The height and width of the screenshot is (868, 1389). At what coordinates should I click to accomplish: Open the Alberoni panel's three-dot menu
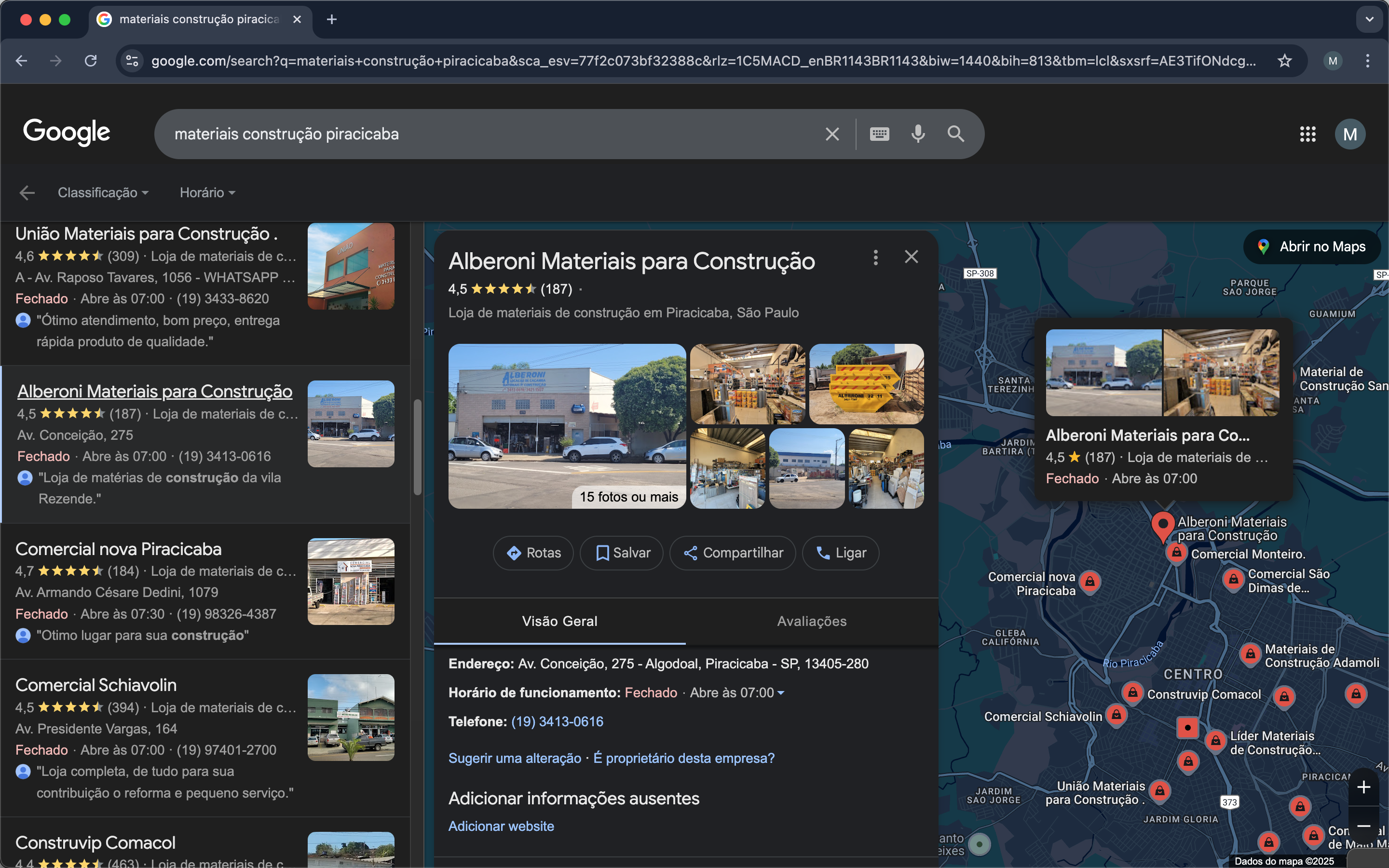click(875, 257)
